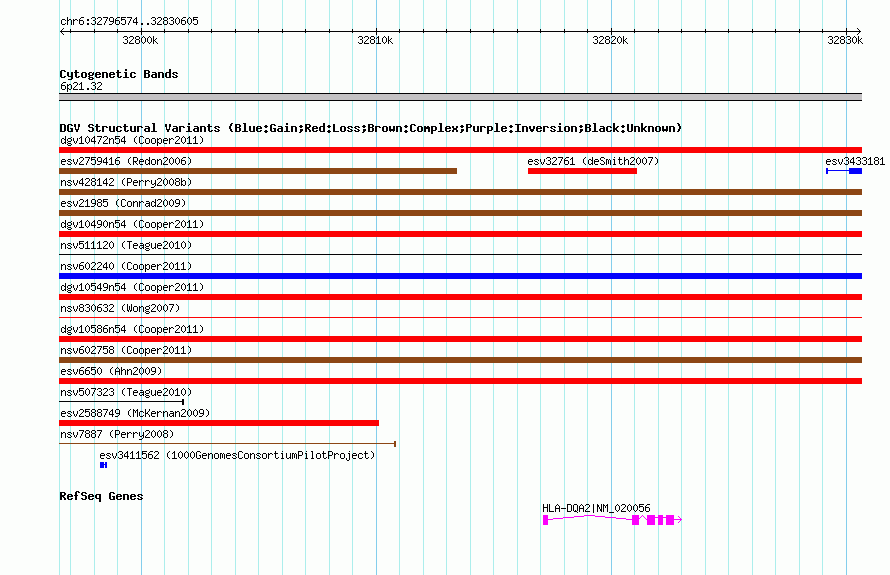890x575 pixels.
Task: Select the esv2759416 Redon2006 brown bar
Action: click(258, 171)
